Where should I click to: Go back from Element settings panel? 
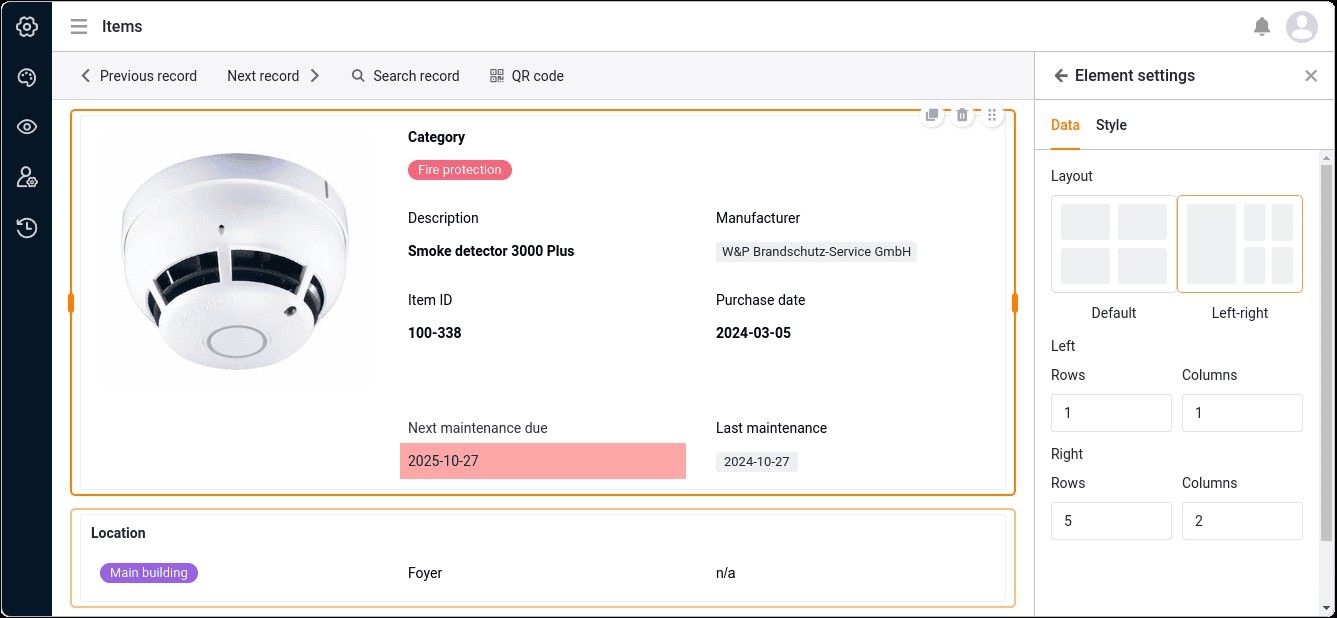[1061, 76]
